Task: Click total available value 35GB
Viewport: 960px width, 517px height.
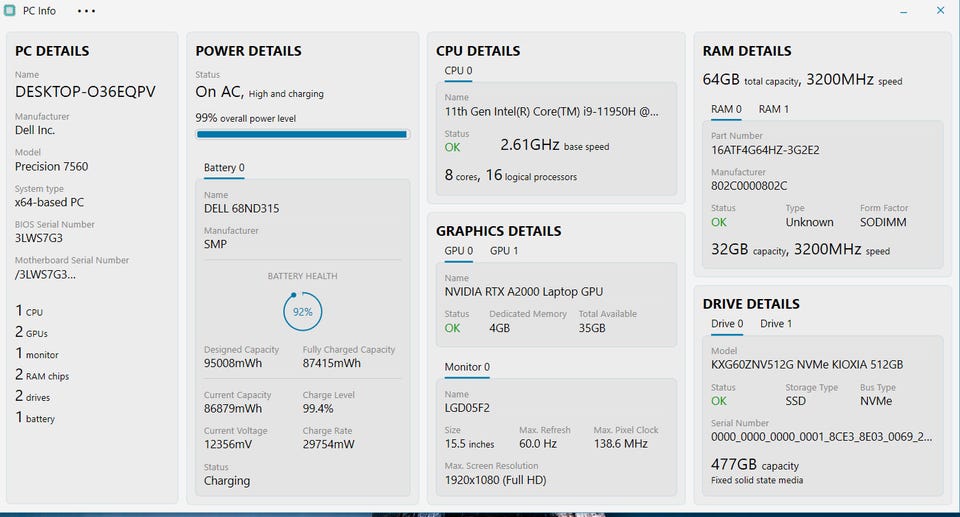Action: (x=592, y=328)
